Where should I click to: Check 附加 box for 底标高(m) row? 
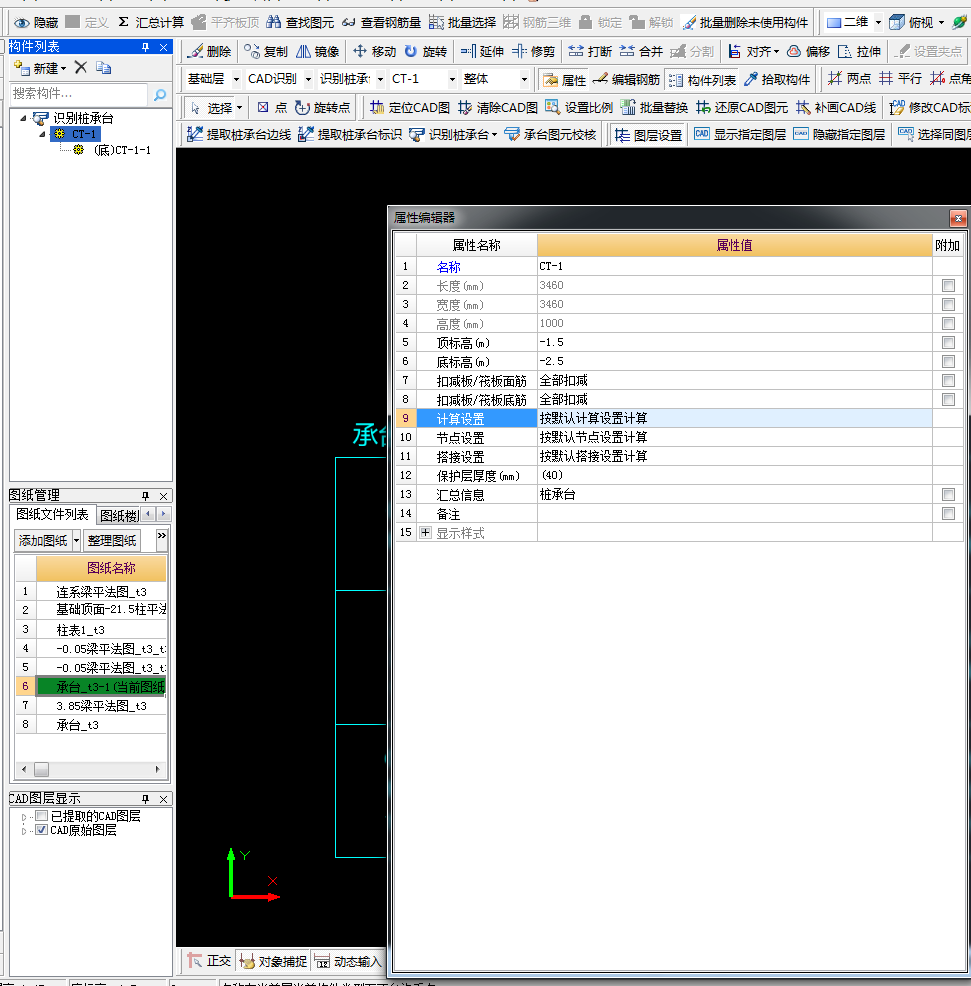[x=948, y=362]
